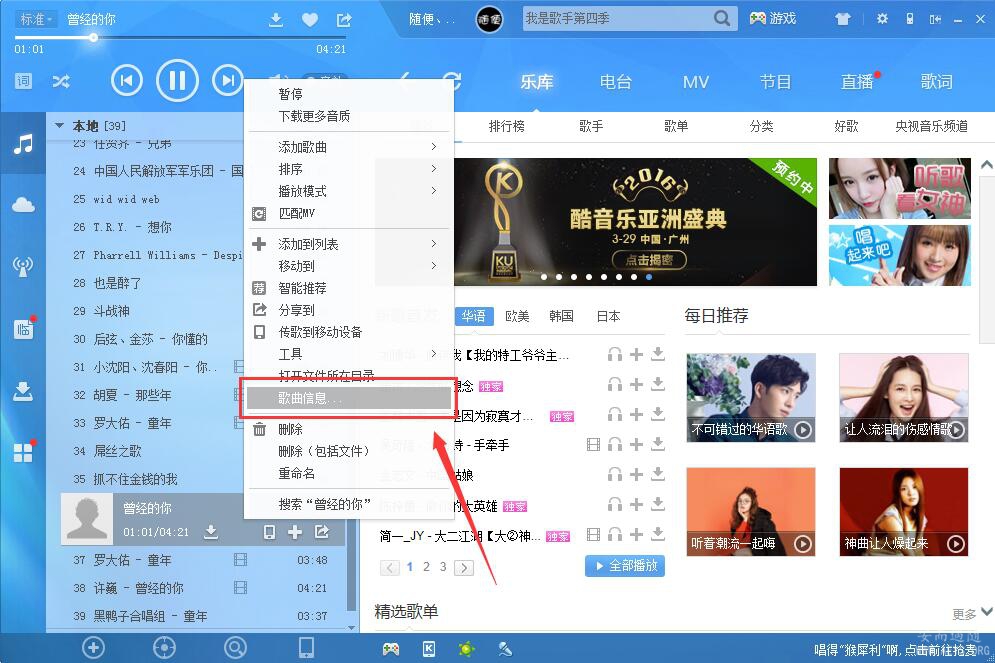Open 游戏 games link
The width and height of the screenshot is (995, 663).
tap(773, 18)
